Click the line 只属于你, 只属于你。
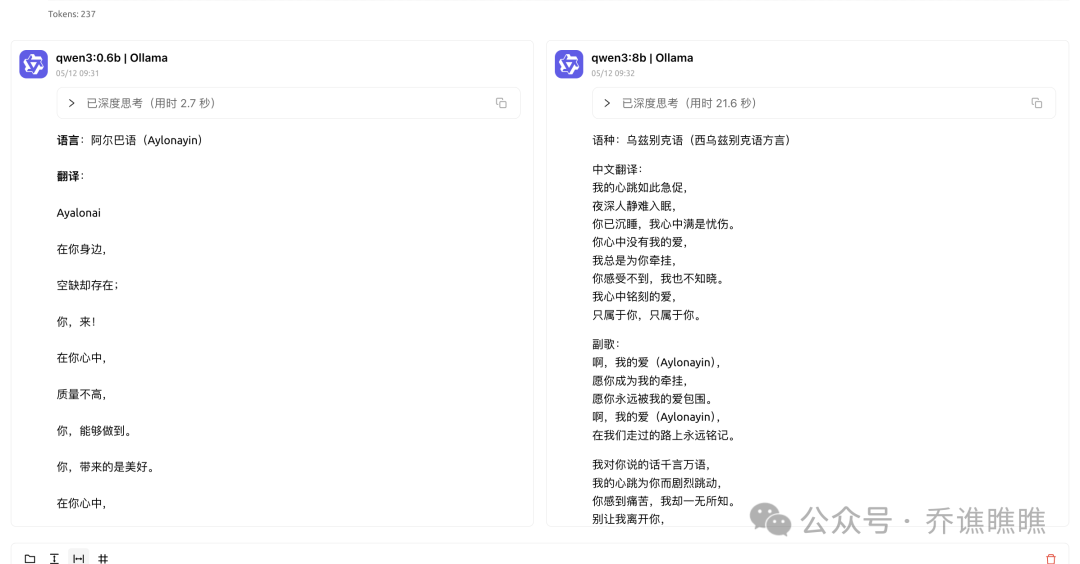The width and height of the screenshot is (1080, 564). click(647, 315)
